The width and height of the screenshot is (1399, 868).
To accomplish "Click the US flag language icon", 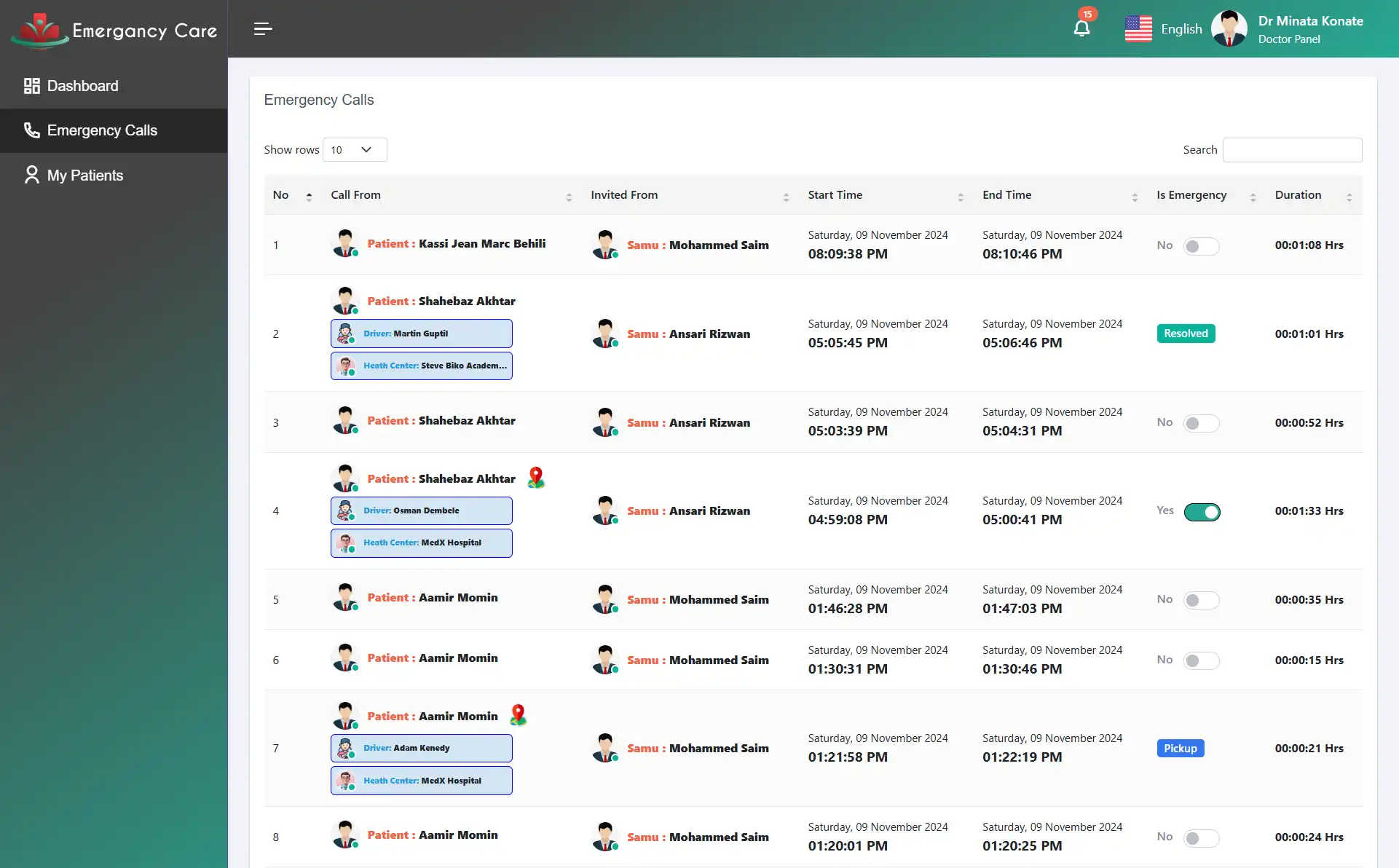I will point(1138,29).
